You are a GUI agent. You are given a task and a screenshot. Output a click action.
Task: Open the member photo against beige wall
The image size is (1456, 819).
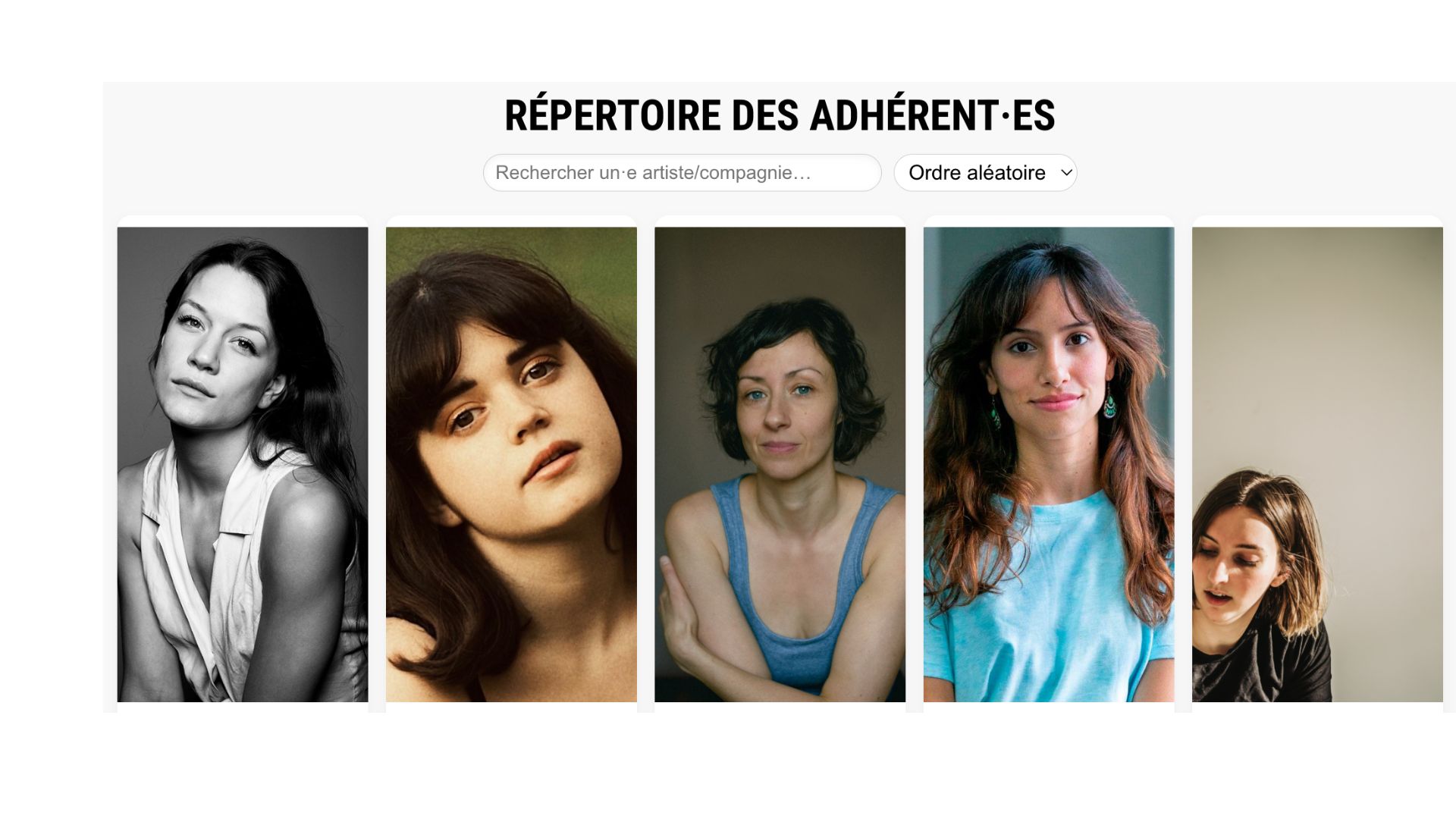pos(1317,464)
